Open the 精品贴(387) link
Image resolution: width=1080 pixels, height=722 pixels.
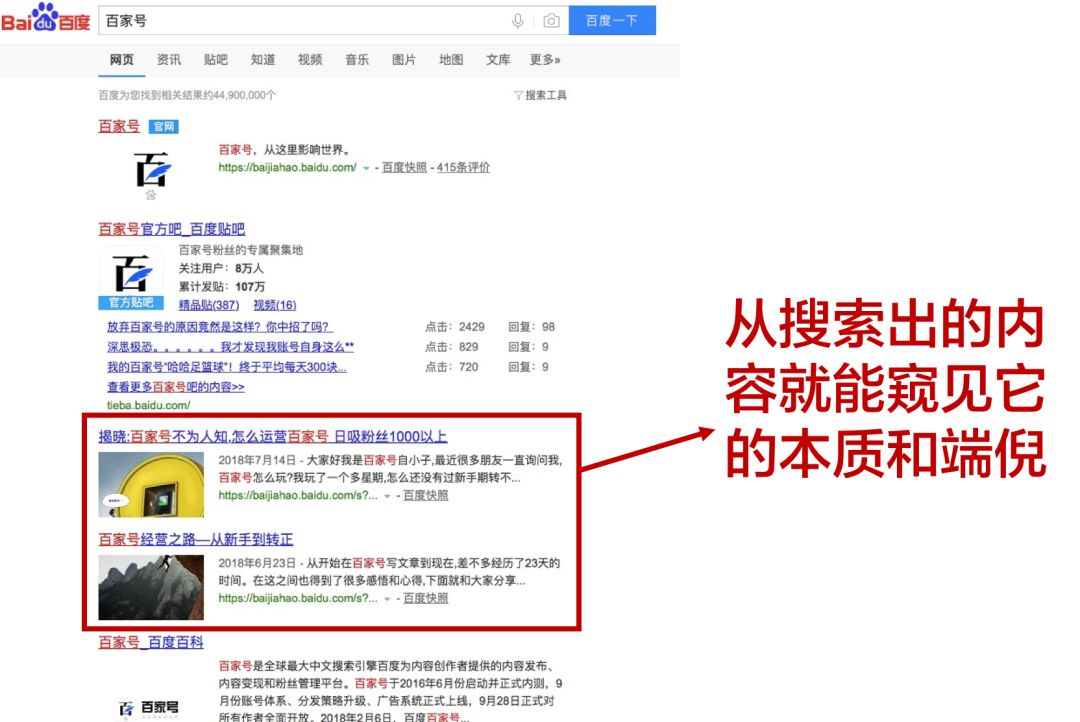pyautogui.click(x=209, y=305)
